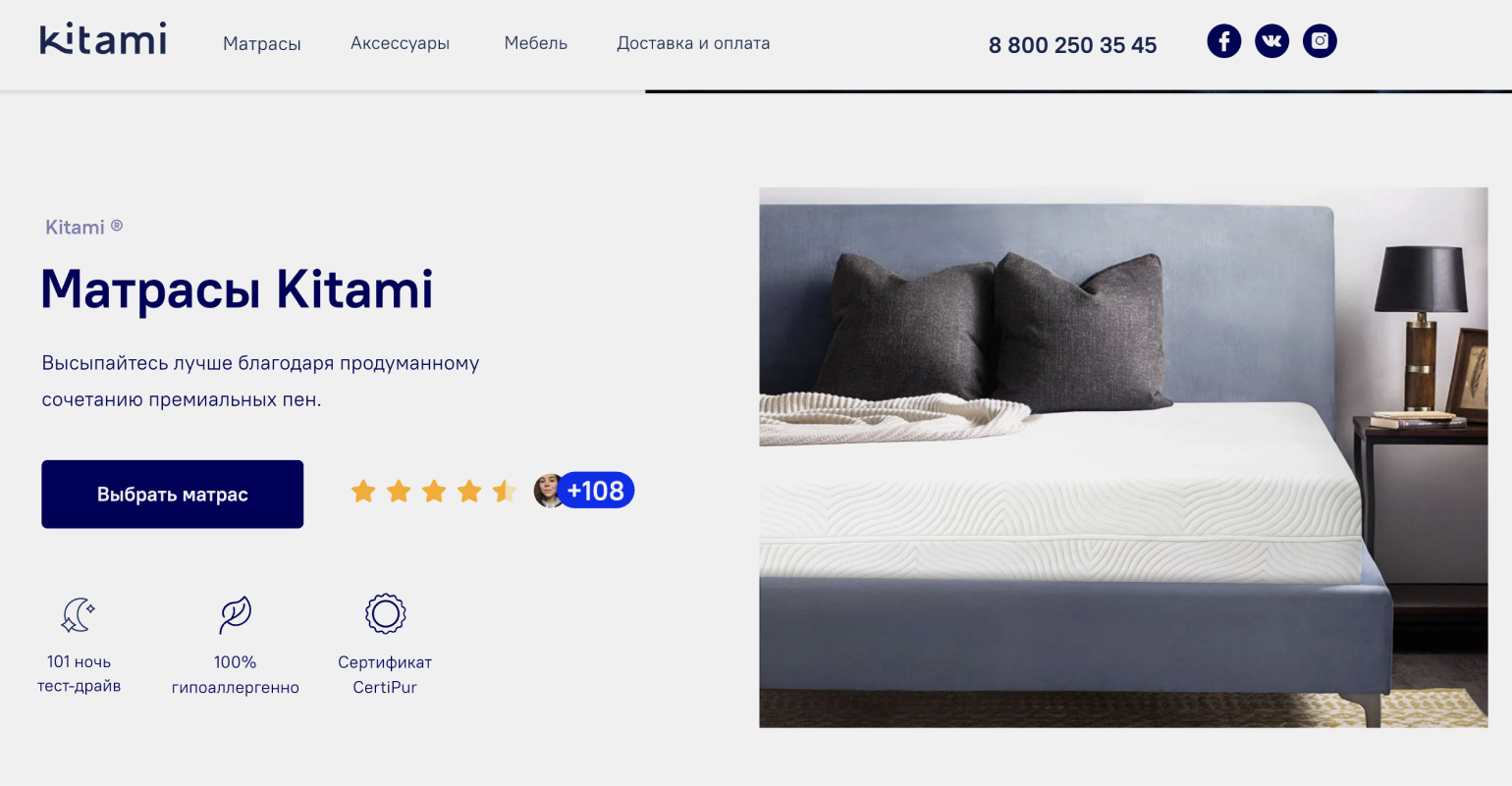Click the half-filled fifth rating star

click(x=505, y=491)
